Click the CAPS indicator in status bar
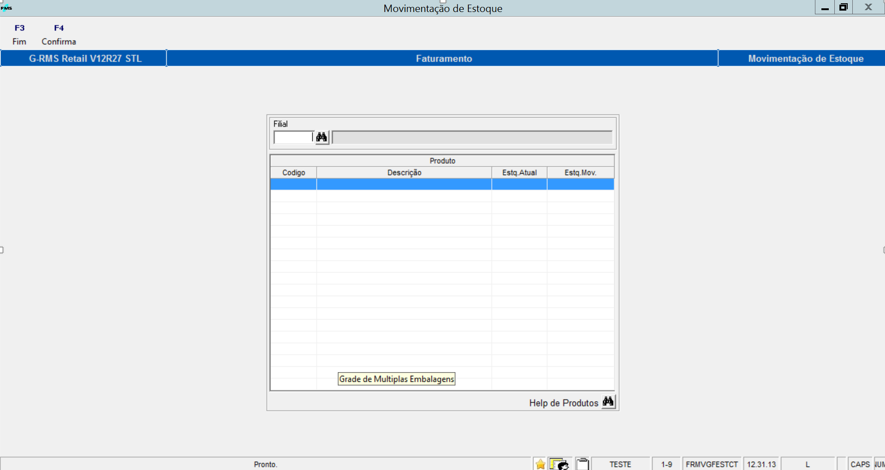The image size is (885, 470). (x=860, y=464)
